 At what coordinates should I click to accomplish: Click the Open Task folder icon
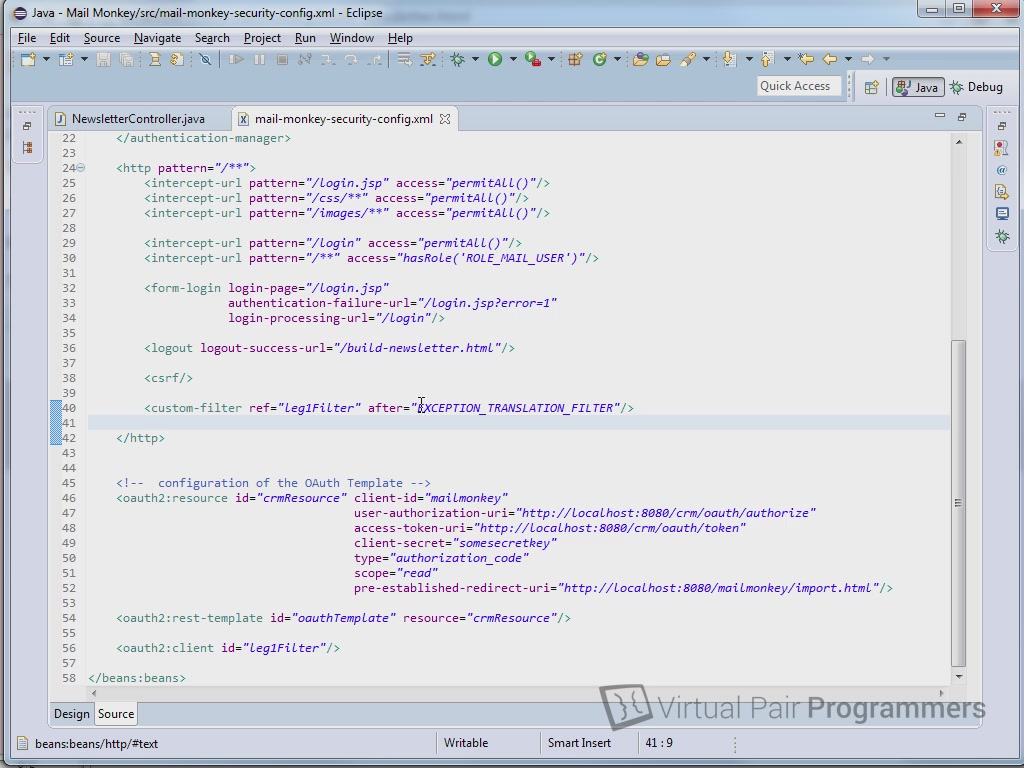(x=663, y=59)
